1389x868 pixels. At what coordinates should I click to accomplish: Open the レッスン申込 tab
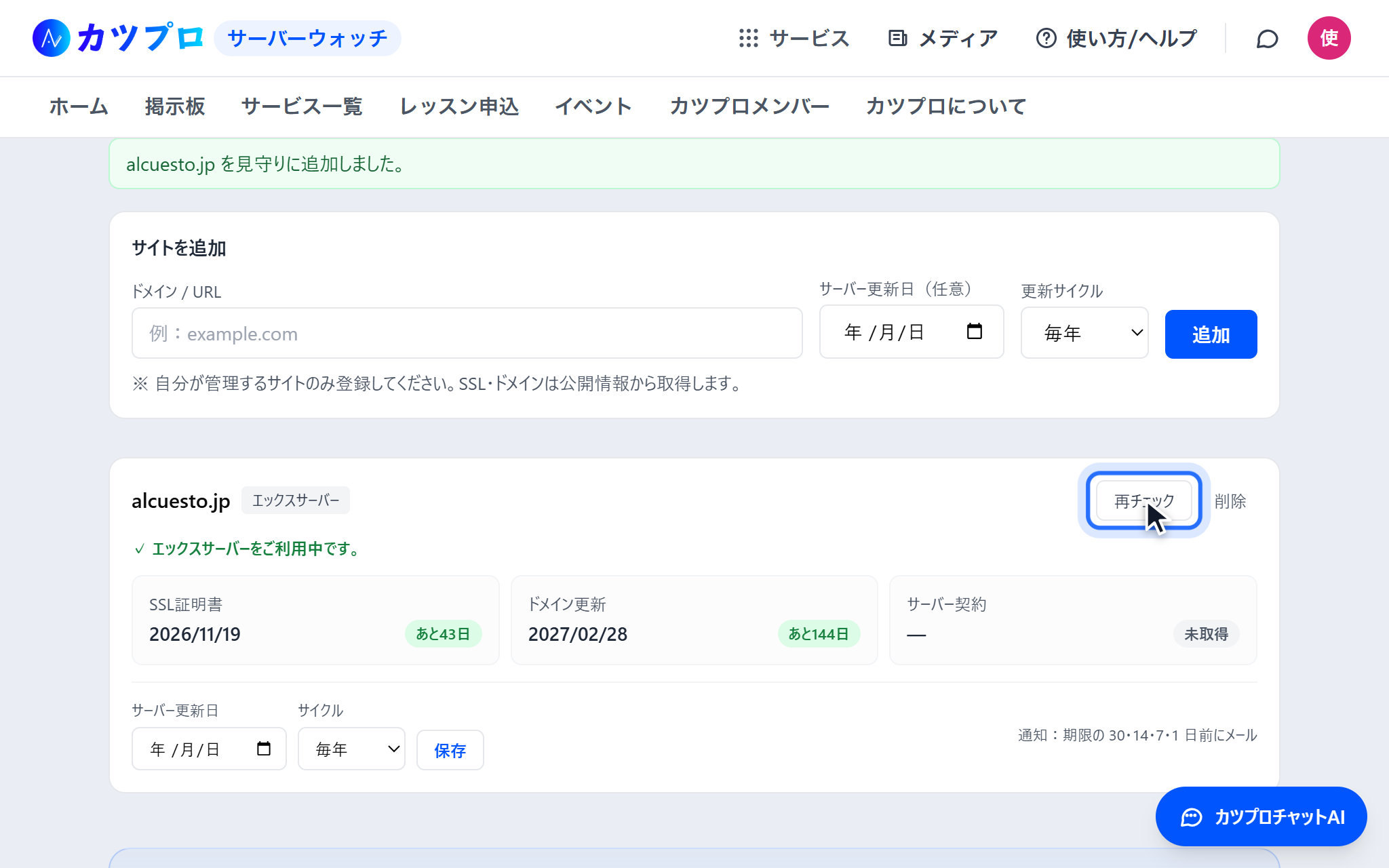point(459,106)
